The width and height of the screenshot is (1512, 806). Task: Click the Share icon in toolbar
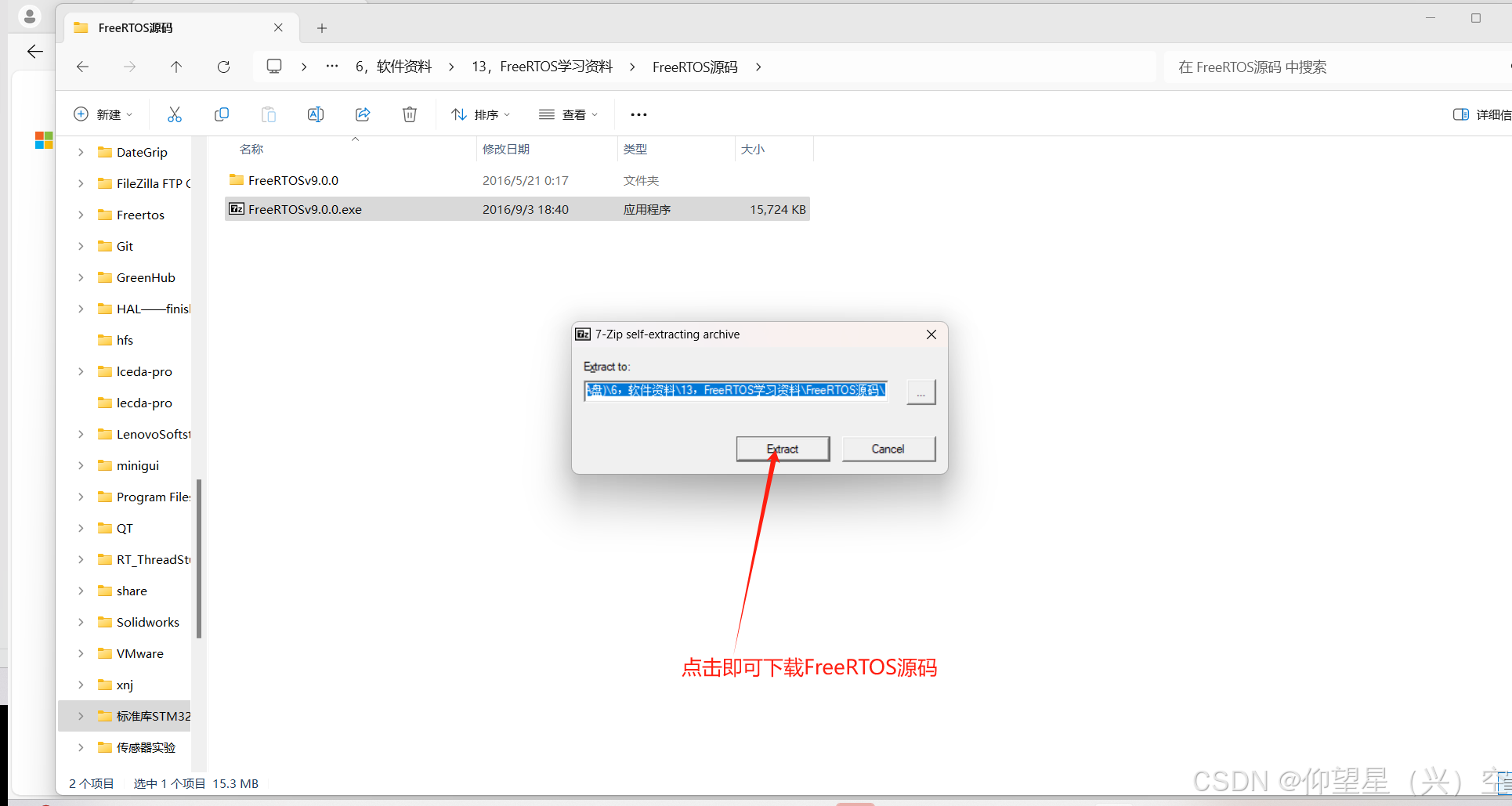tap(363, 114)
